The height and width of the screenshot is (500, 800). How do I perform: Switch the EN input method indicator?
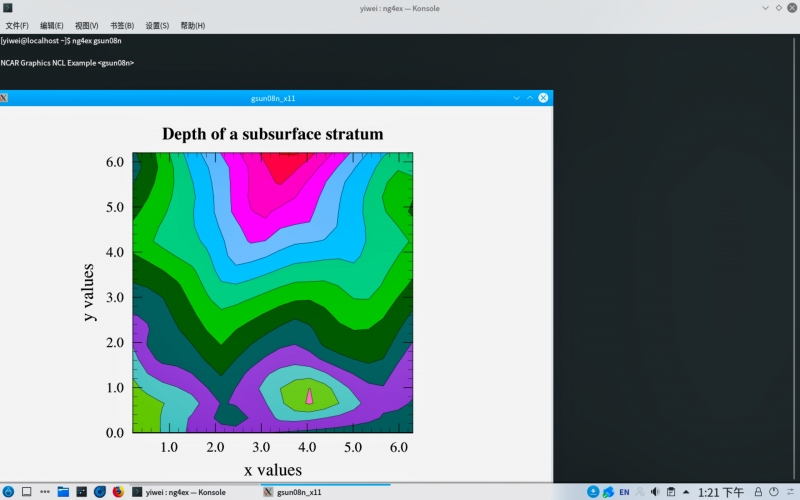[624, 492]
